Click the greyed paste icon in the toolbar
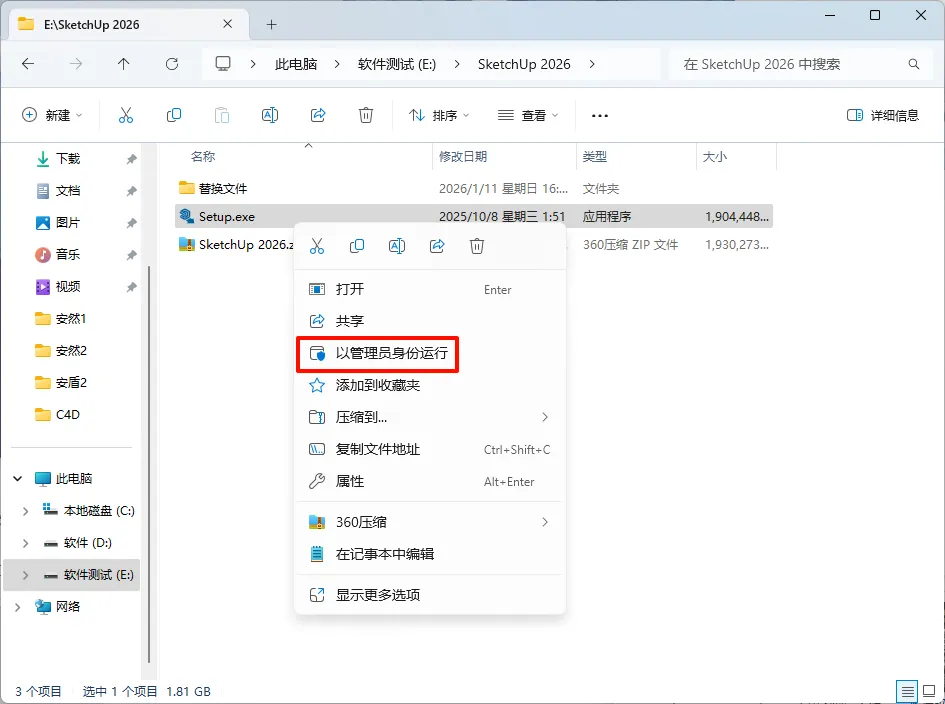The image size is (945, 704). click(222, 115)
